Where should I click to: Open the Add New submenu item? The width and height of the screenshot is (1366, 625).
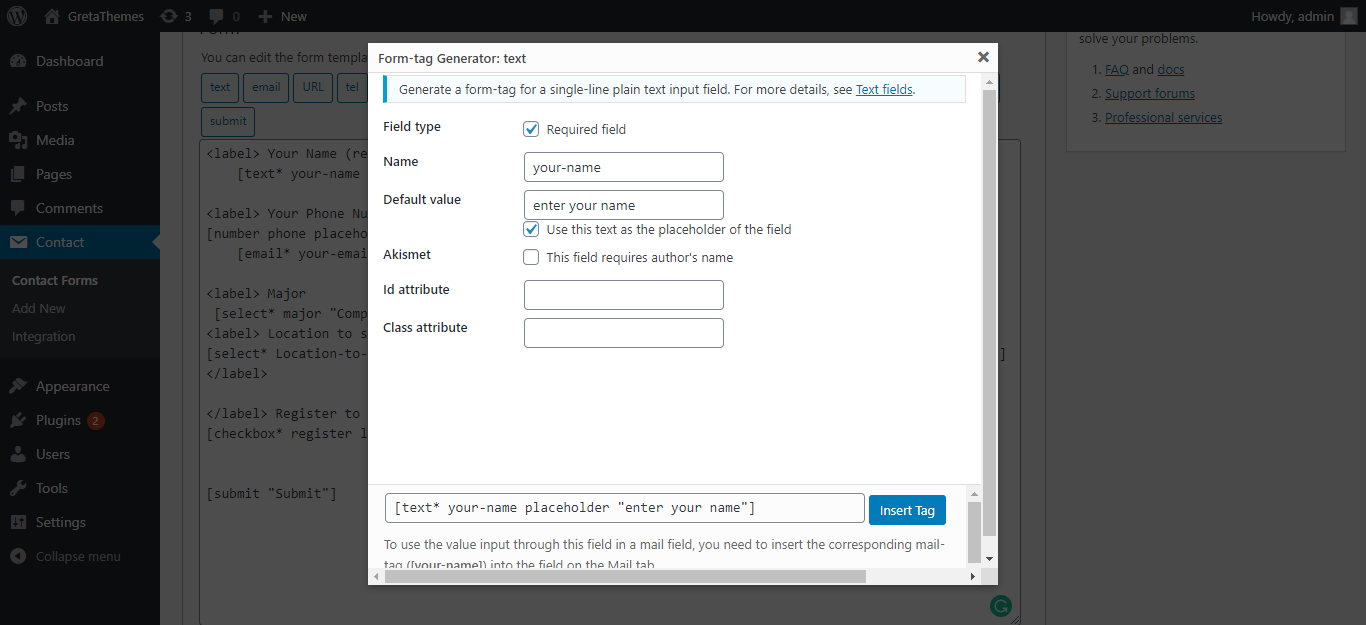39,308
